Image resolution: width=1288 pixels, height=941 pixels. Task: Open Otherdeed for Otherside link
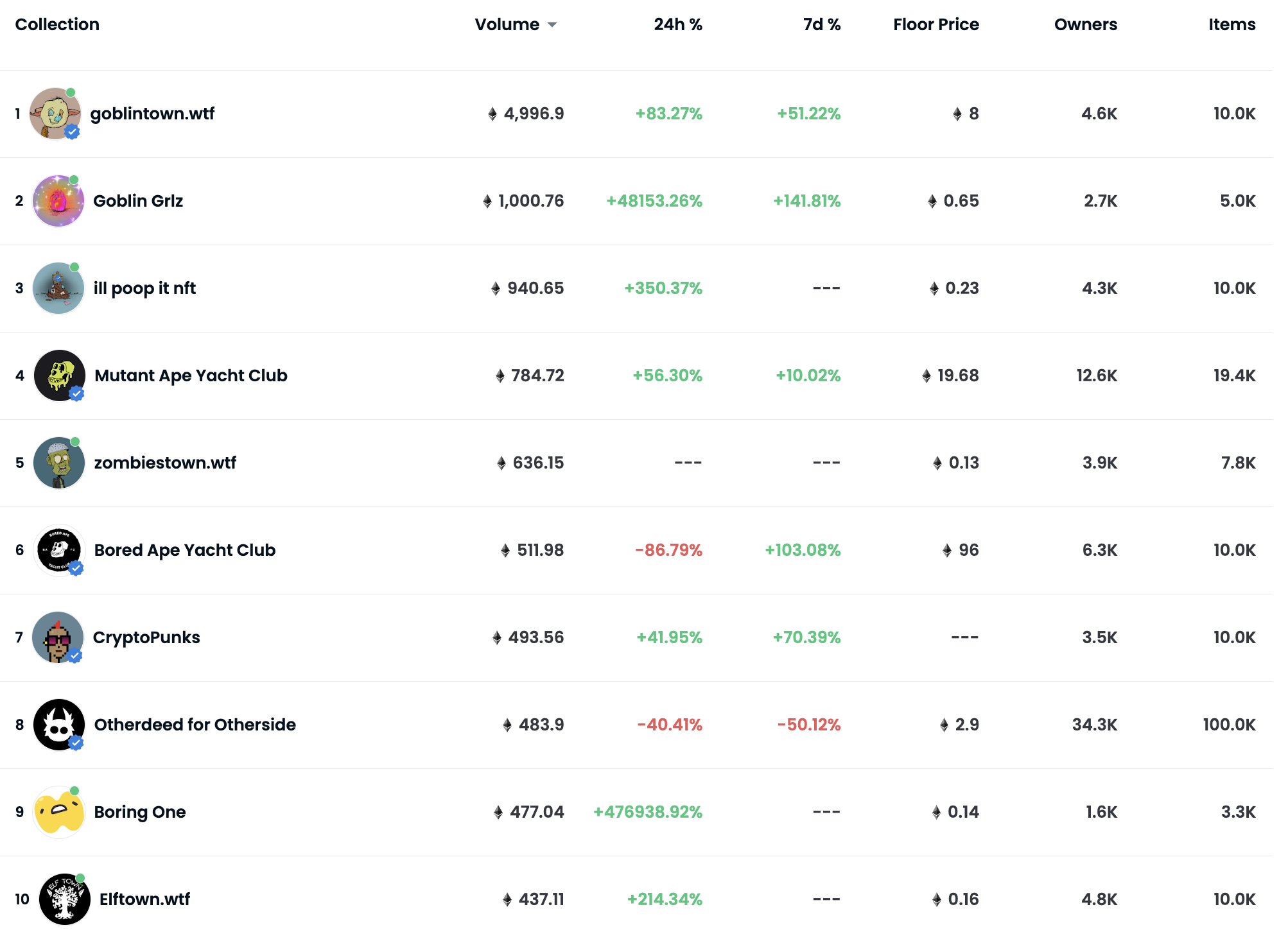195,725
